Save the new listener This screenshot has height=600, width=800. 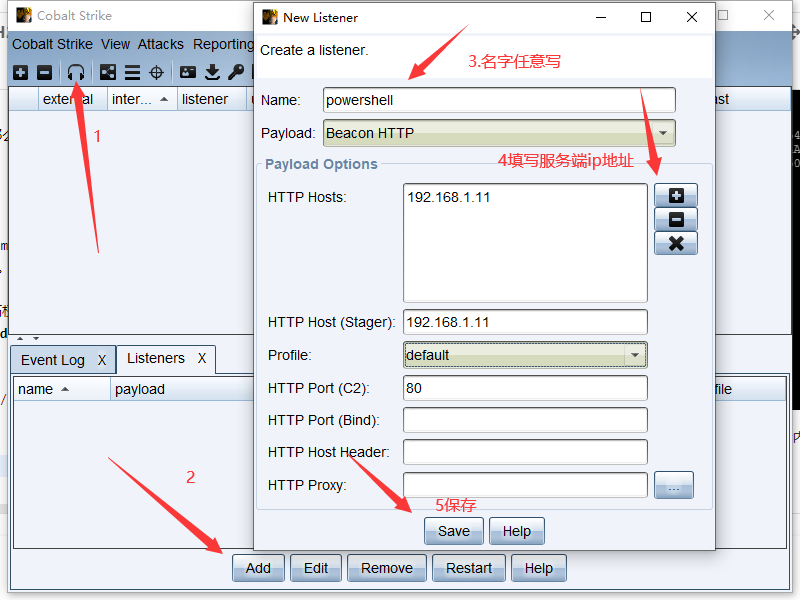454,531
